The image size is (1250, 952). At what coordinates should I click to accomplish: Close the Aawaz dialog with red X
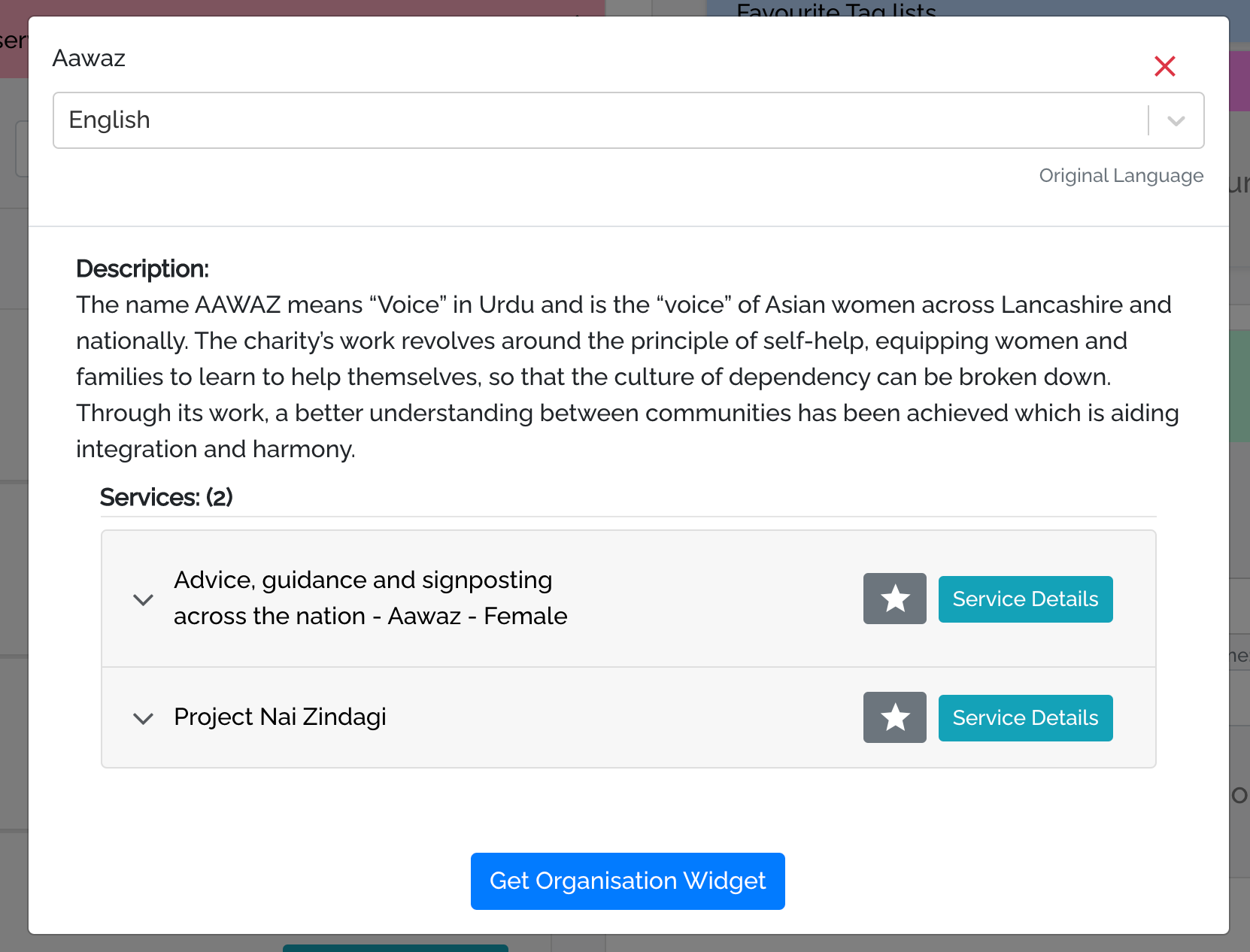coord(1164,66)
